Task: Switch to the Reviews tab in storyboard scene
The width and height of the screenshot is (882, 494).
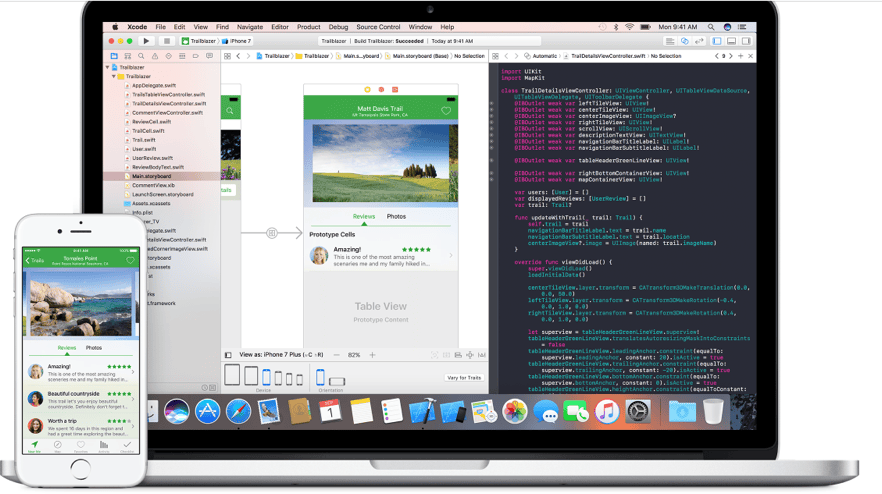Action: pyautogui.click(x=364, y=217)
